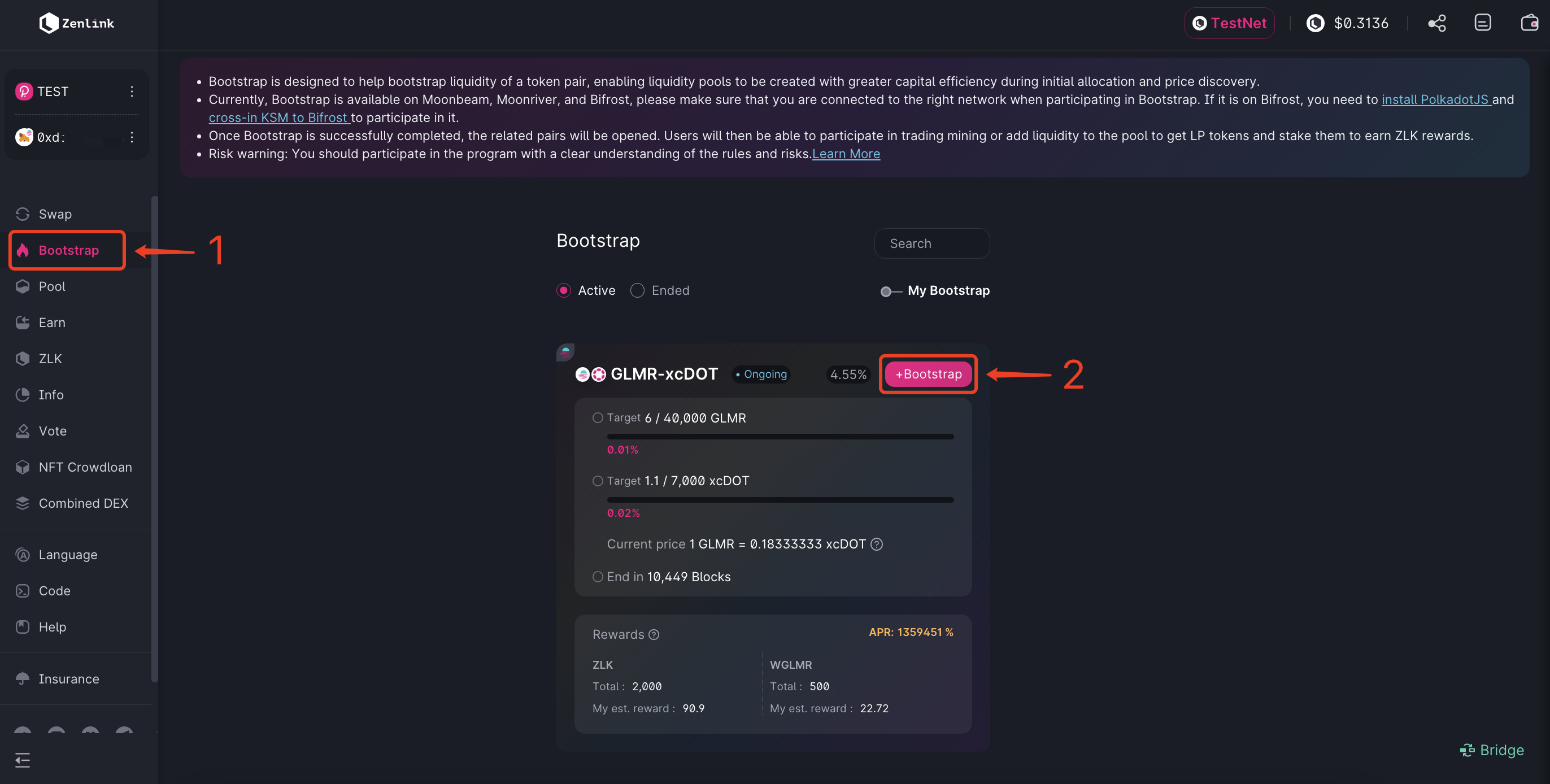Collapse the sidebar with the arrow icon
This screenshot has width=1550, height=784.
(23, 760)
